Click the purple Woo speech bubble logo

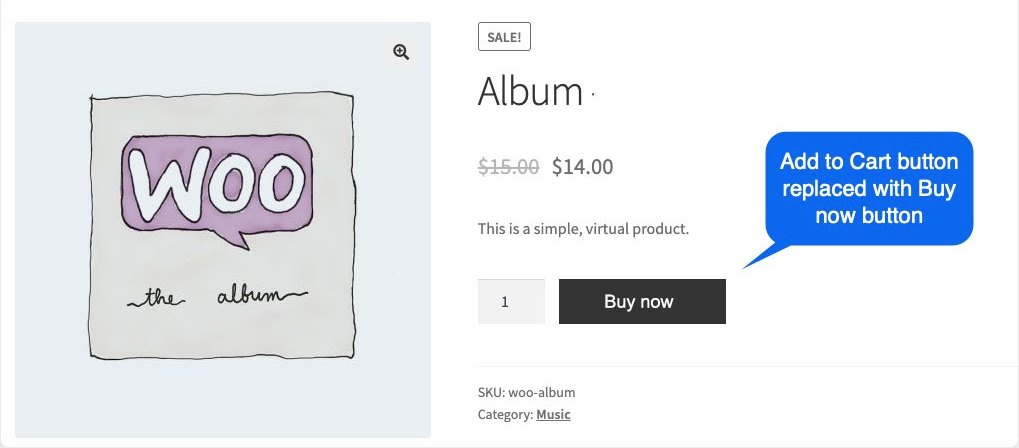(x=216, y=187)
